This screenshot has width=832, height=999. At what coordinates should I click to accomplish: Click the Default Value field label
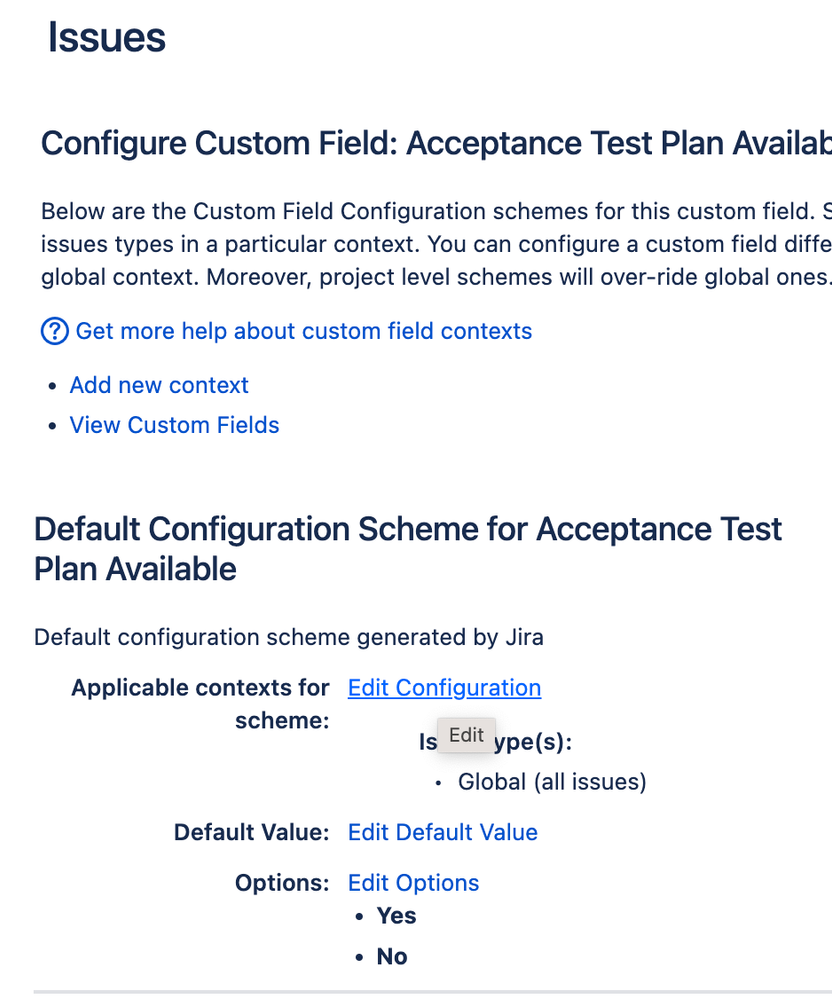coord(251,832)
